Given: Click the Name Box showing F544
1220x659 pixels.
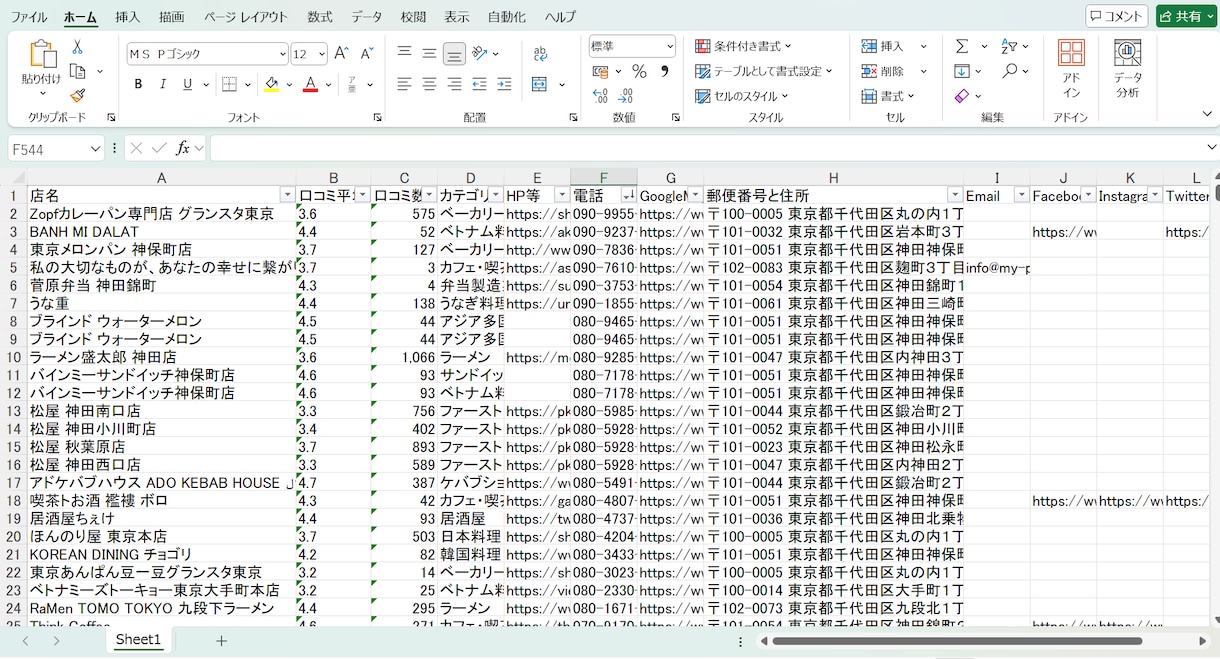Looking at the screenshot, I should (x=48, y=148).
